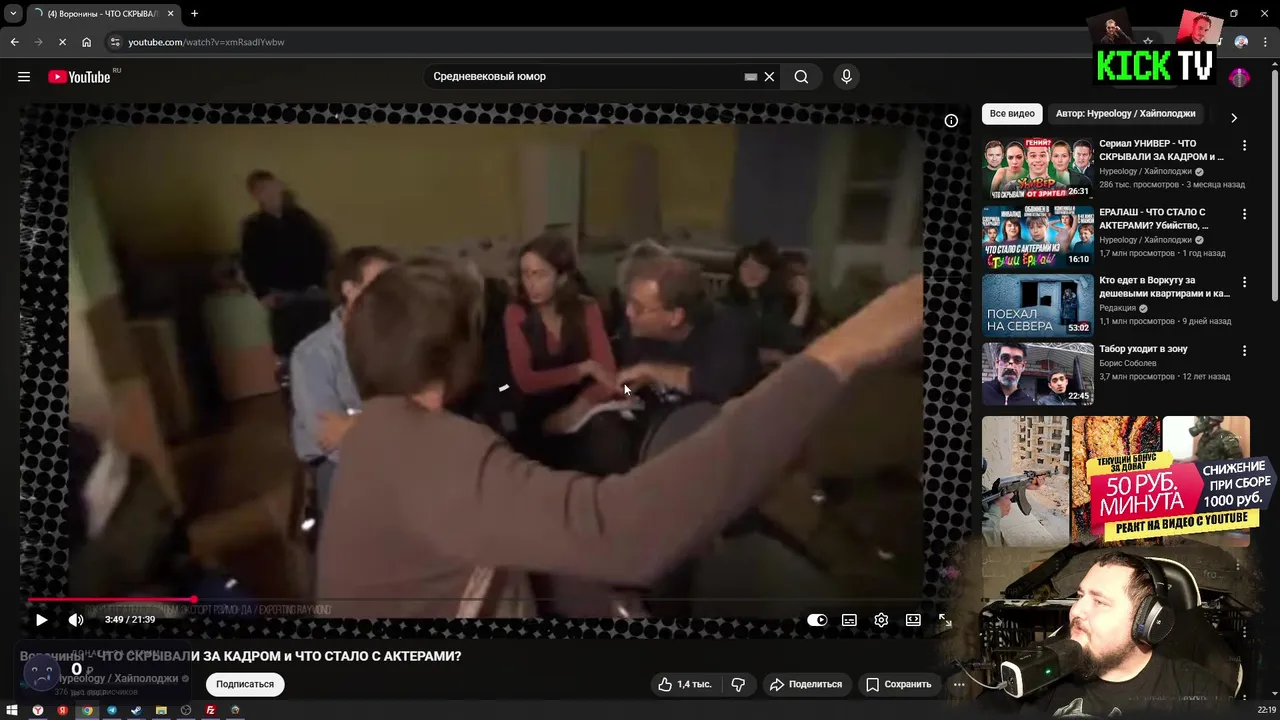Screen dimensions: 1280x720
Task: Select the Автор: Hypeology / Хайполоджи chip
Action: 1125,114
